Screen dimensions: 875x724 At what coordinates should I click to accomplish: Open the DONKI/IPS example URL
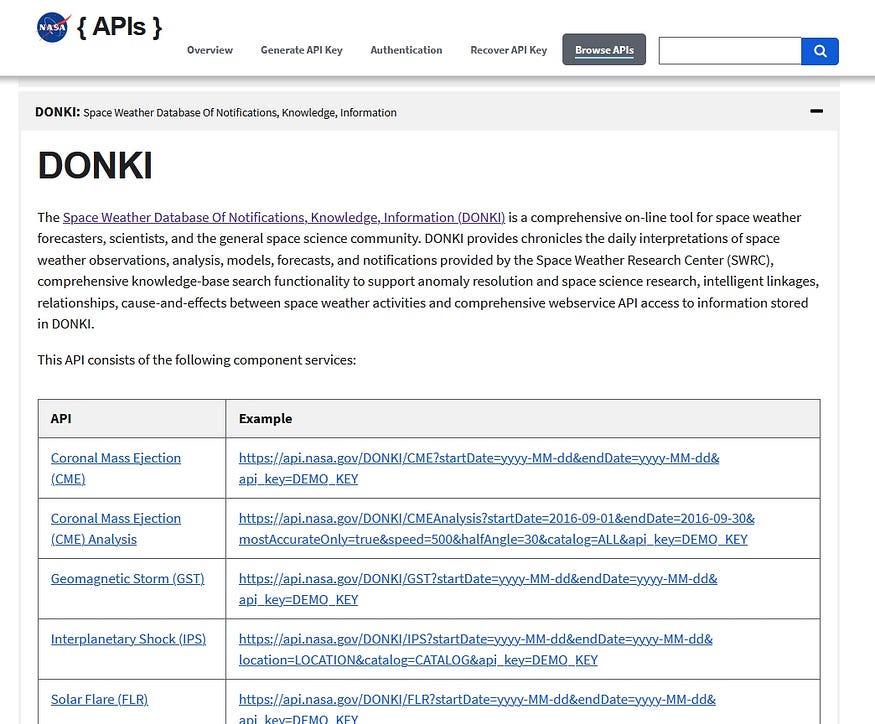475,649
